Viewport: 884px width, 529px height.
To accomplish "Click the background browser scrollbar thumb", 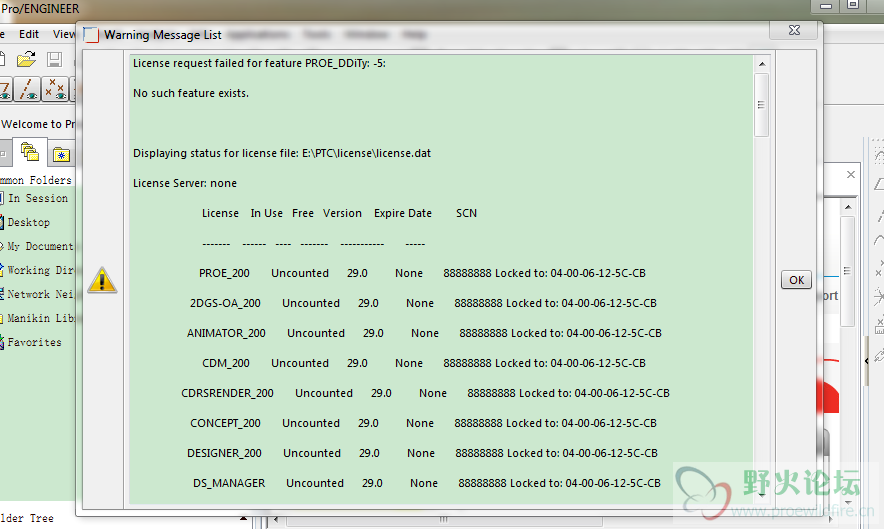I will click(847, 271).
